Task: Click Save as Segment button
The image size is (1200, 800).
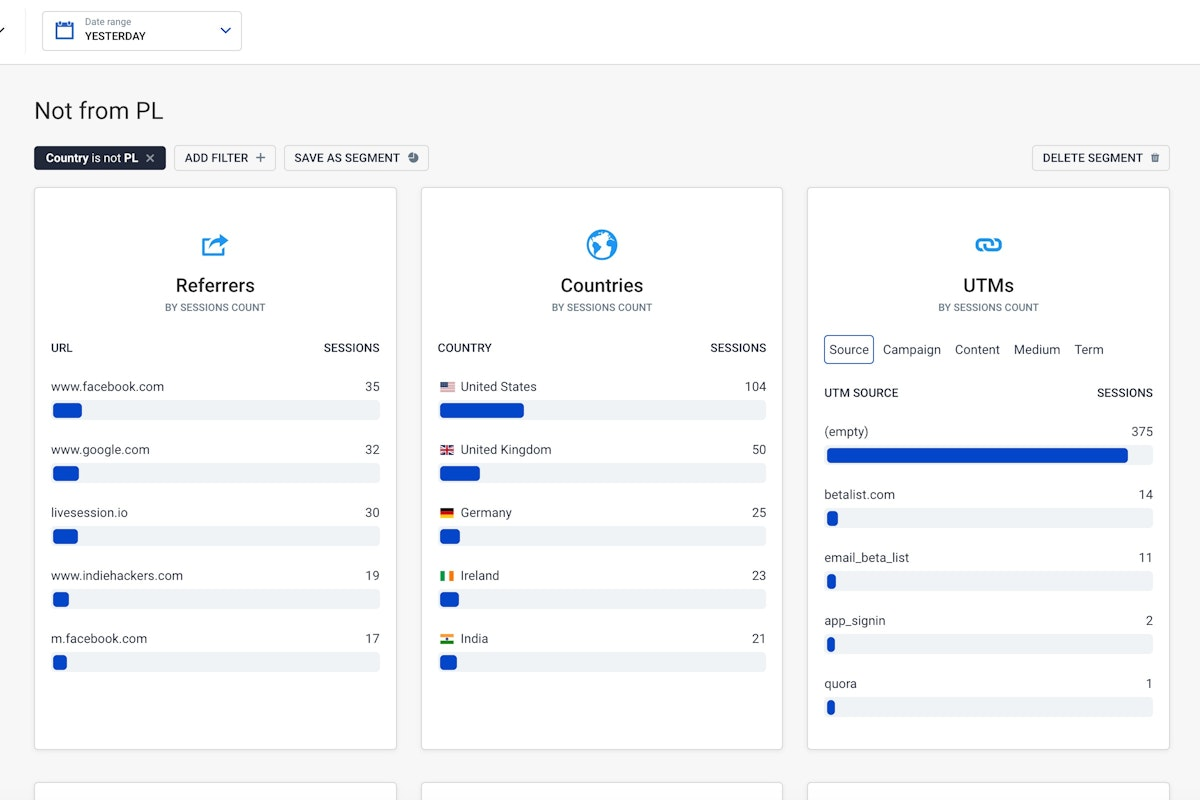Action: tap(356, 158)
